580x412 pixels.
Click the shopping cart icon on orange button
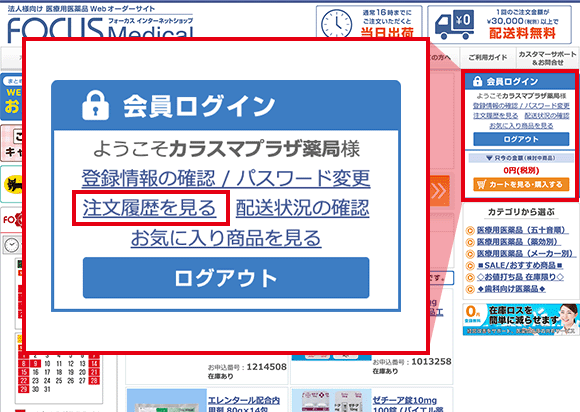(x=481, y=184)
